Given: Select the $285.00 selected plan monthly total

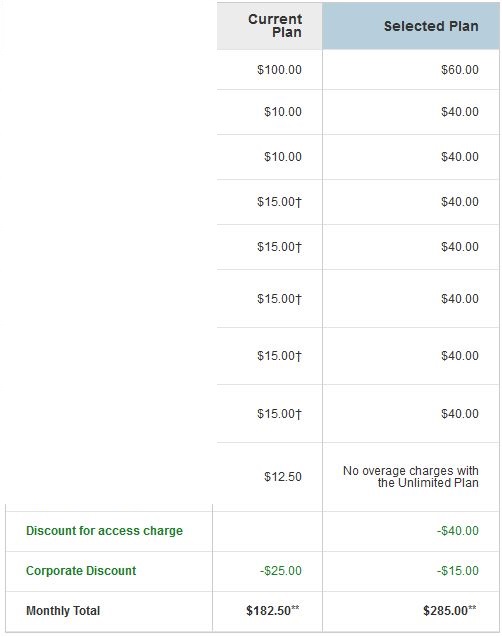Looking at the screenshot, I should click(x=450, y=610).
